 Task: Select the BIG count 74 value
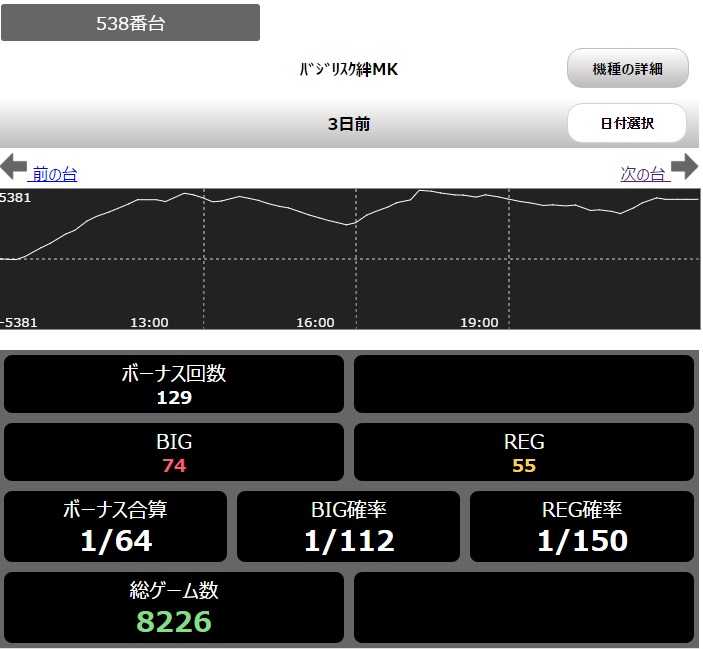pos(174,465)
